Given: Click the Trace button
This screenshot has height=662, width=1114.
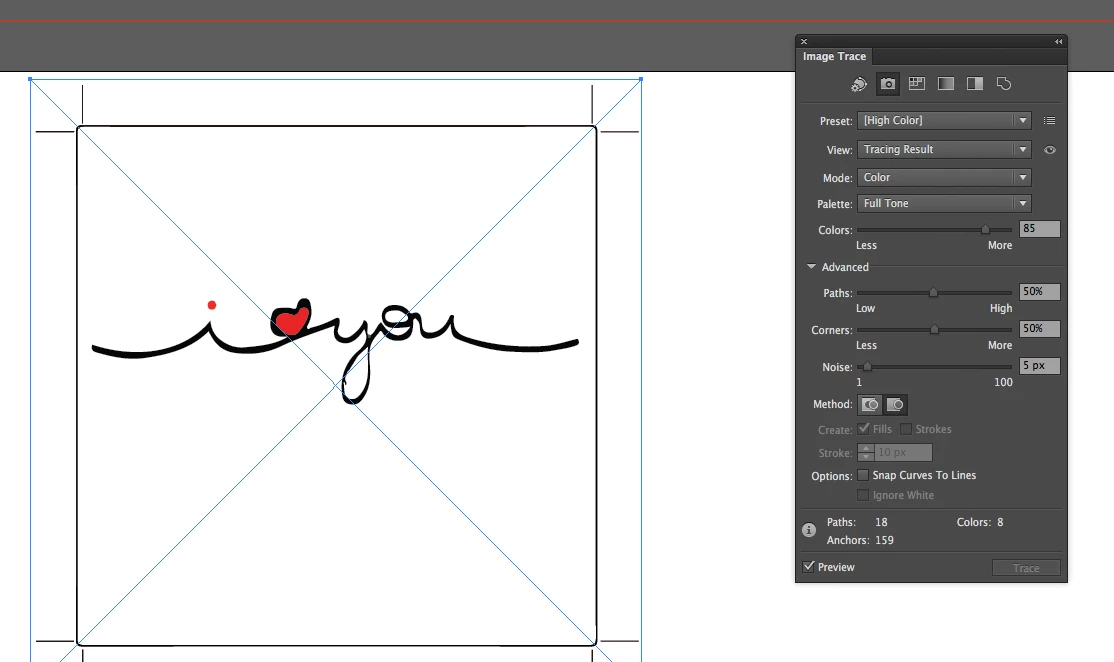Looking at the screenshot, I should 1026,568.
